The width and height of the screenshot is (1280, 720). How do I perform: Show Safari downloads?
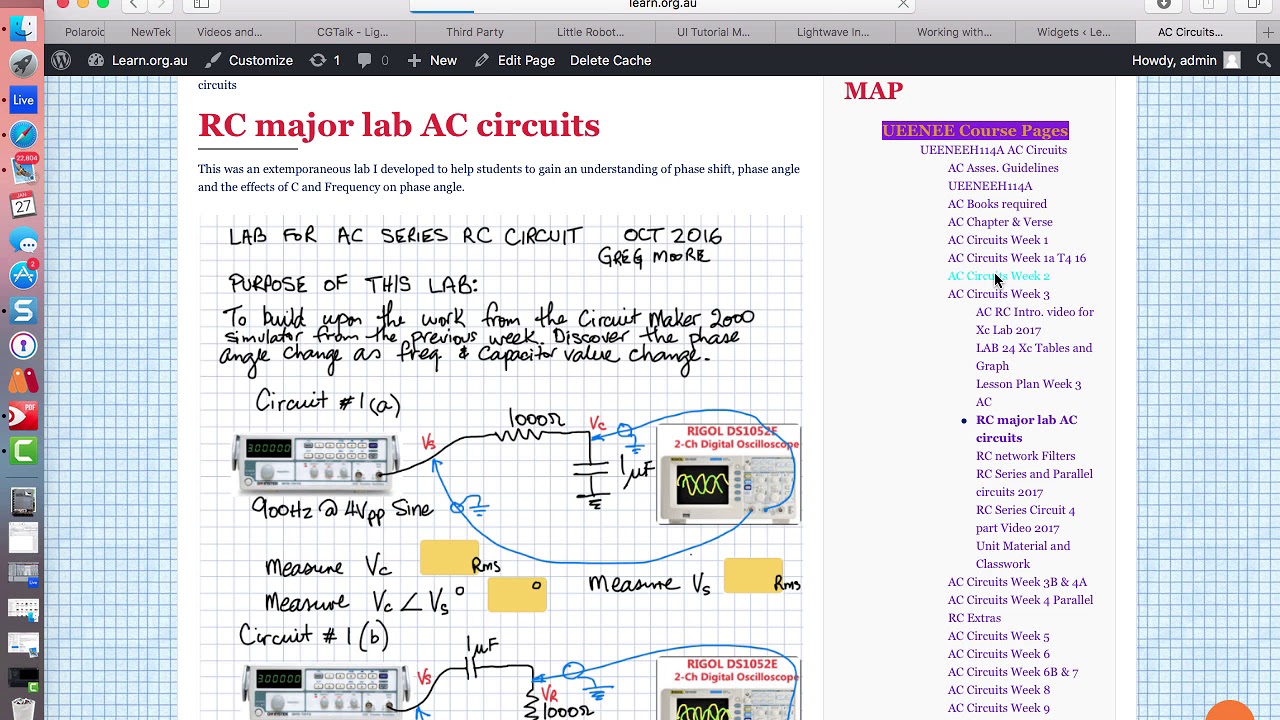point(1164,4)
